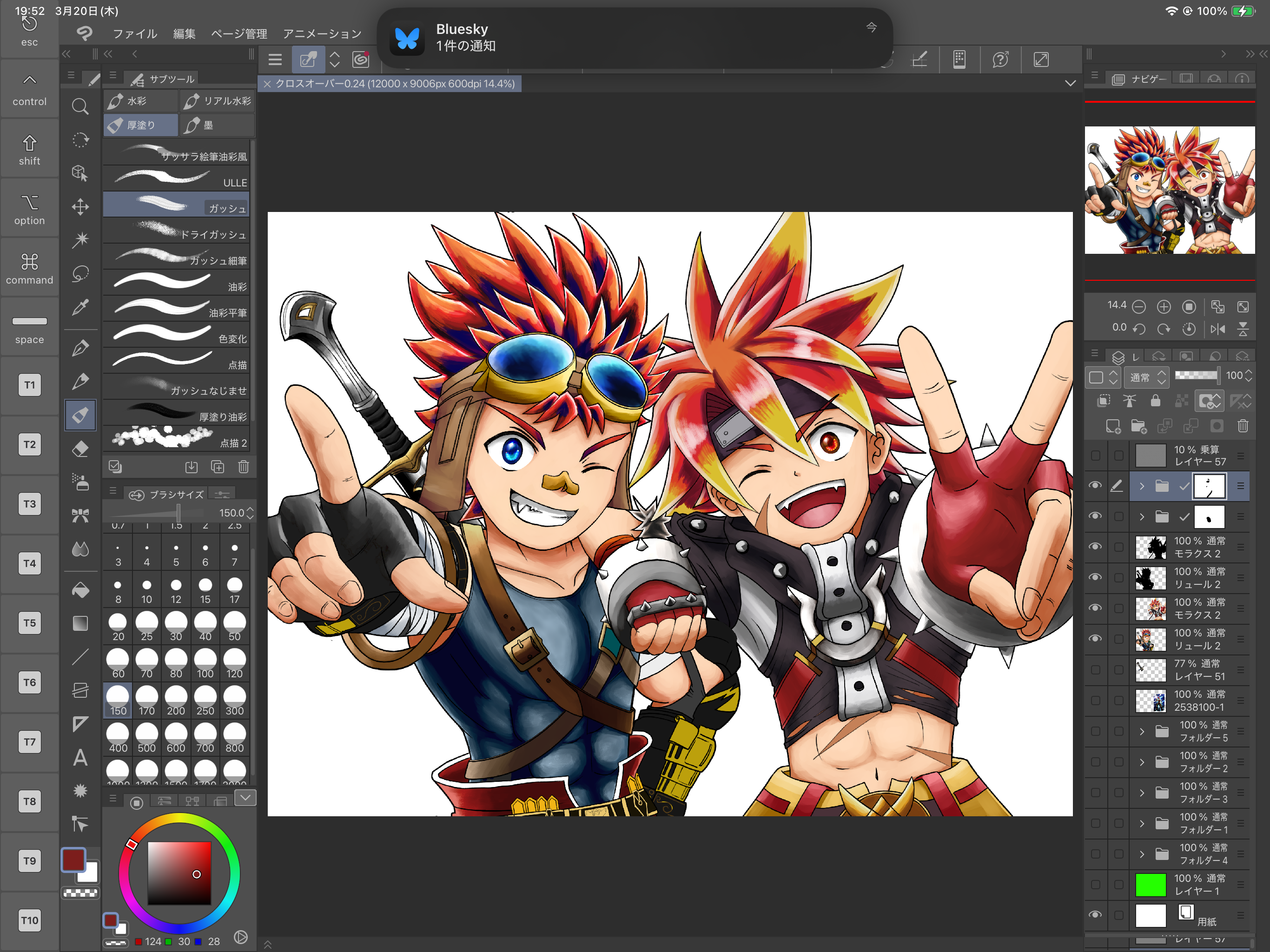Select the pen tool
The height and width of the screenshot is (952, 1270).
coord(80,348)
